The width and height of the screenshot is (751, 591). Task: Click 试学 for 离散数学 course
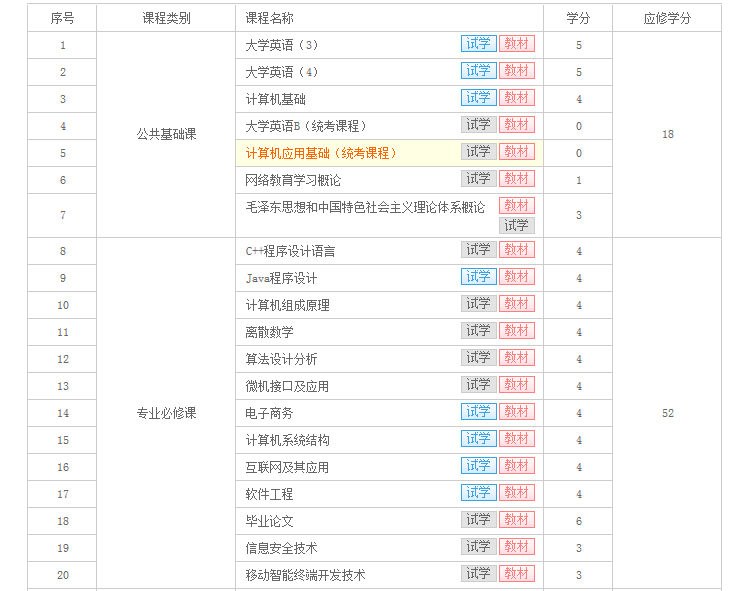[x=478, y=331]
